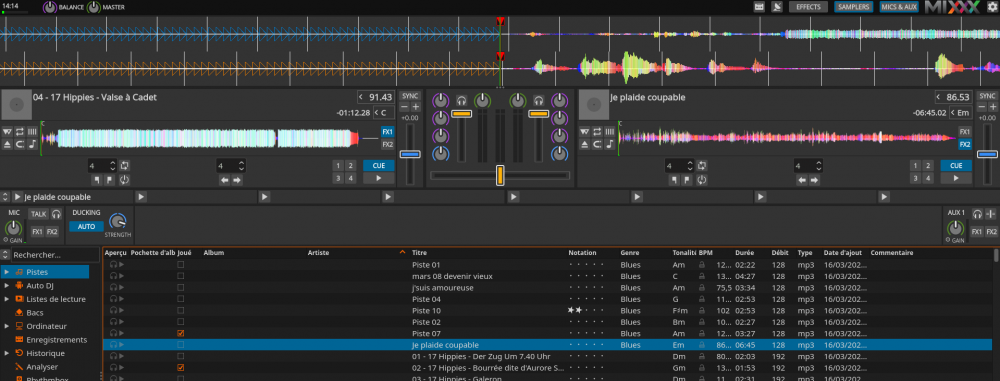Enable headphone cue for left channel
The width and height of the screenshot is (1000, 381).
coord(461,100)
